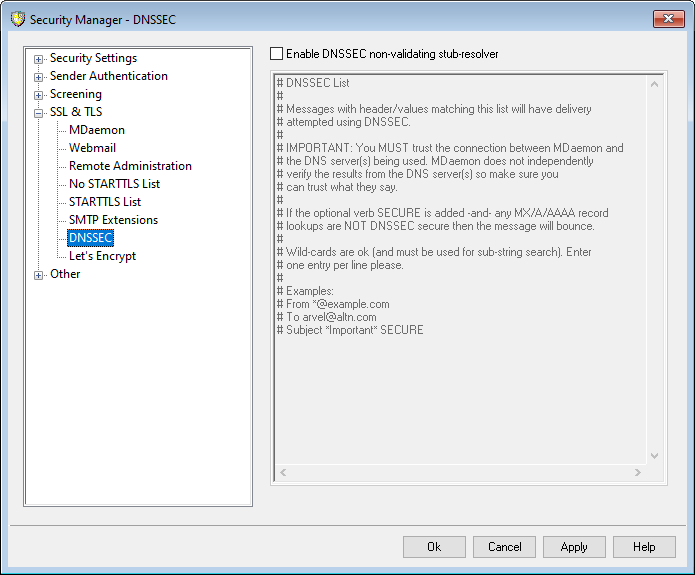Click the Security Manager shield icon in title bar

coord(16,18)
